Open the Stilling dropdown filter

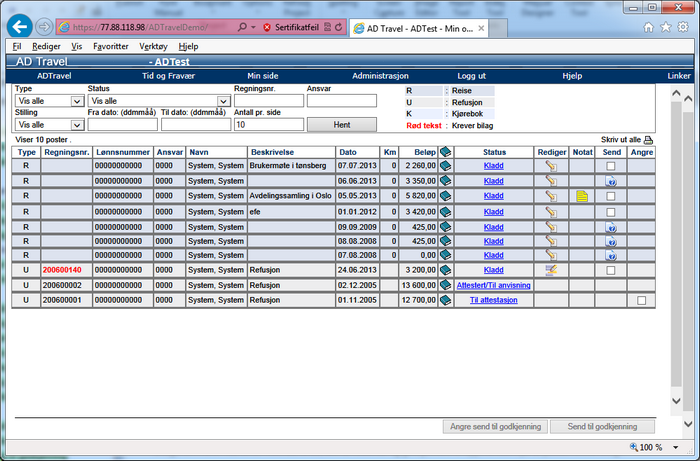click(x=77, y=125)
